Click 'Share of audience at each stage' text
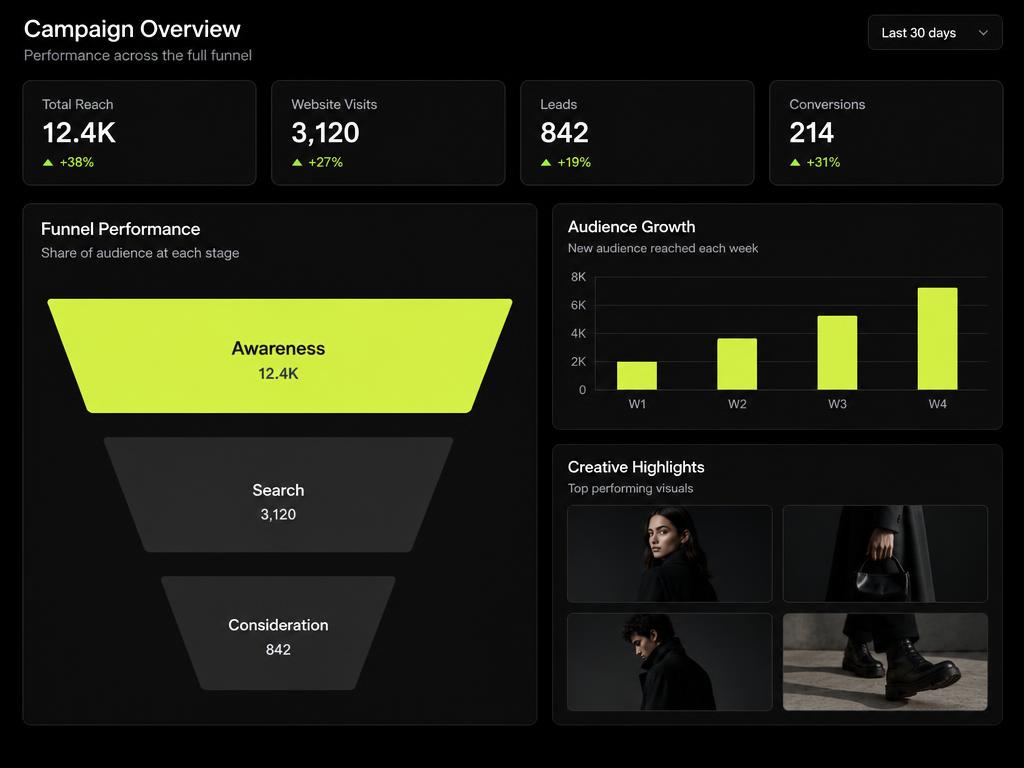Viewport: 1024px width, 768px height. pyautogui.click(x=140, y=253)
